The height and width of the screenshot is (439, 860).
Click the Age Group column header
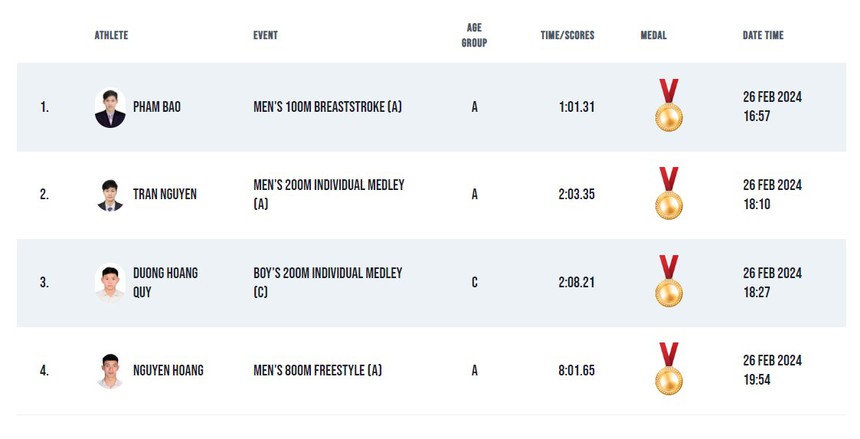(474, 36)
